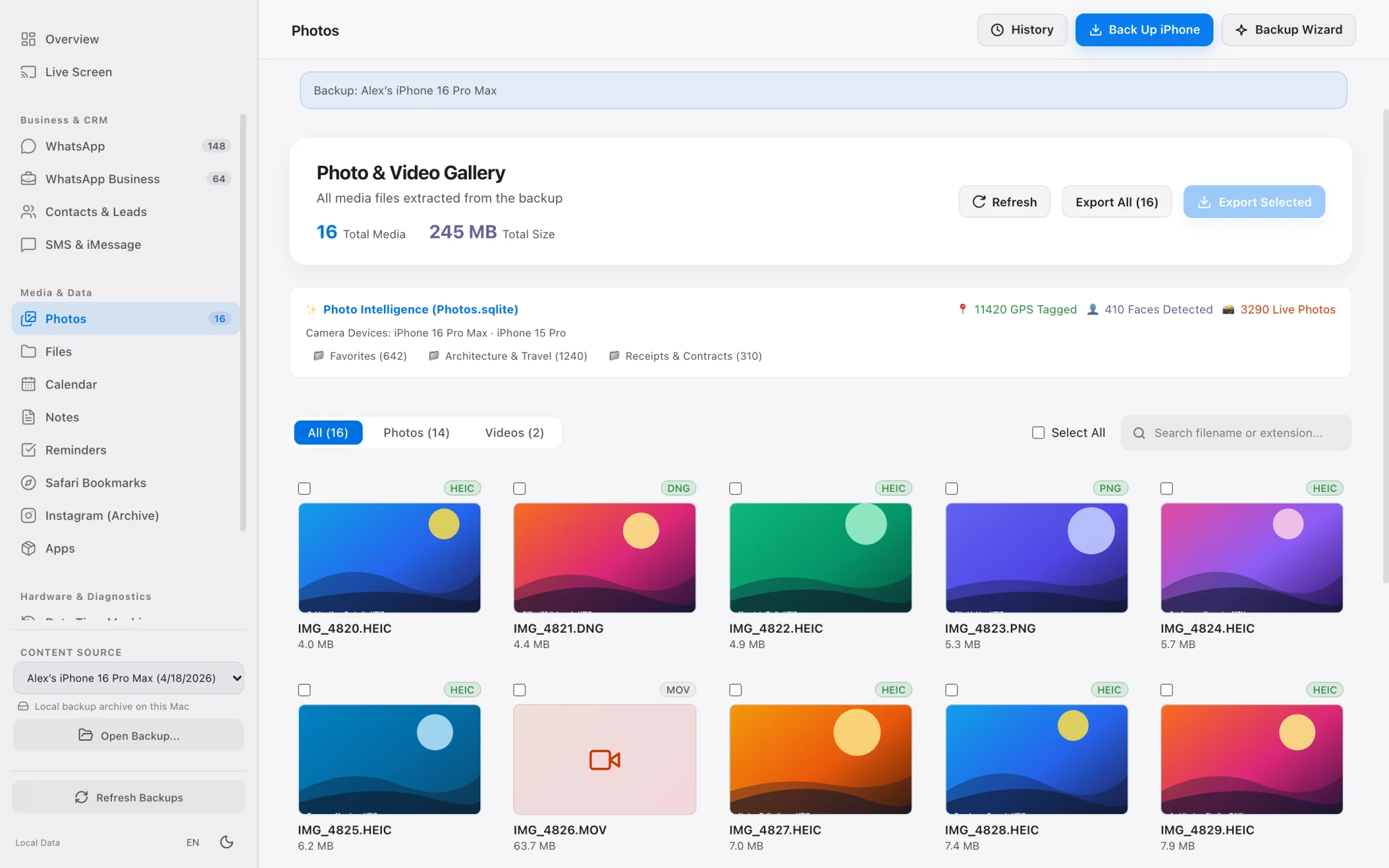Open the IMG_4822.HEIC green thumbnail
This screenshot has height=868, width=1389.
[x=821, y=557]
